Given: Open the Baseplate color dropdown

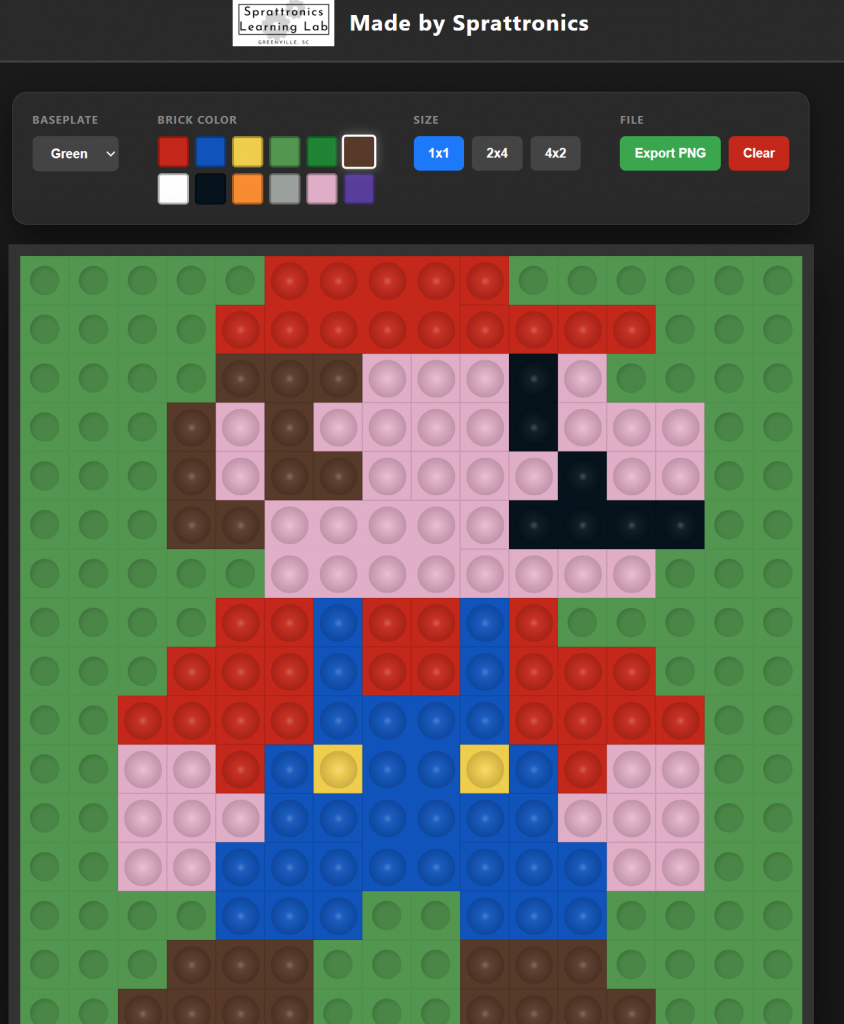Looking at the screenshot, I should tap(76, 154).
